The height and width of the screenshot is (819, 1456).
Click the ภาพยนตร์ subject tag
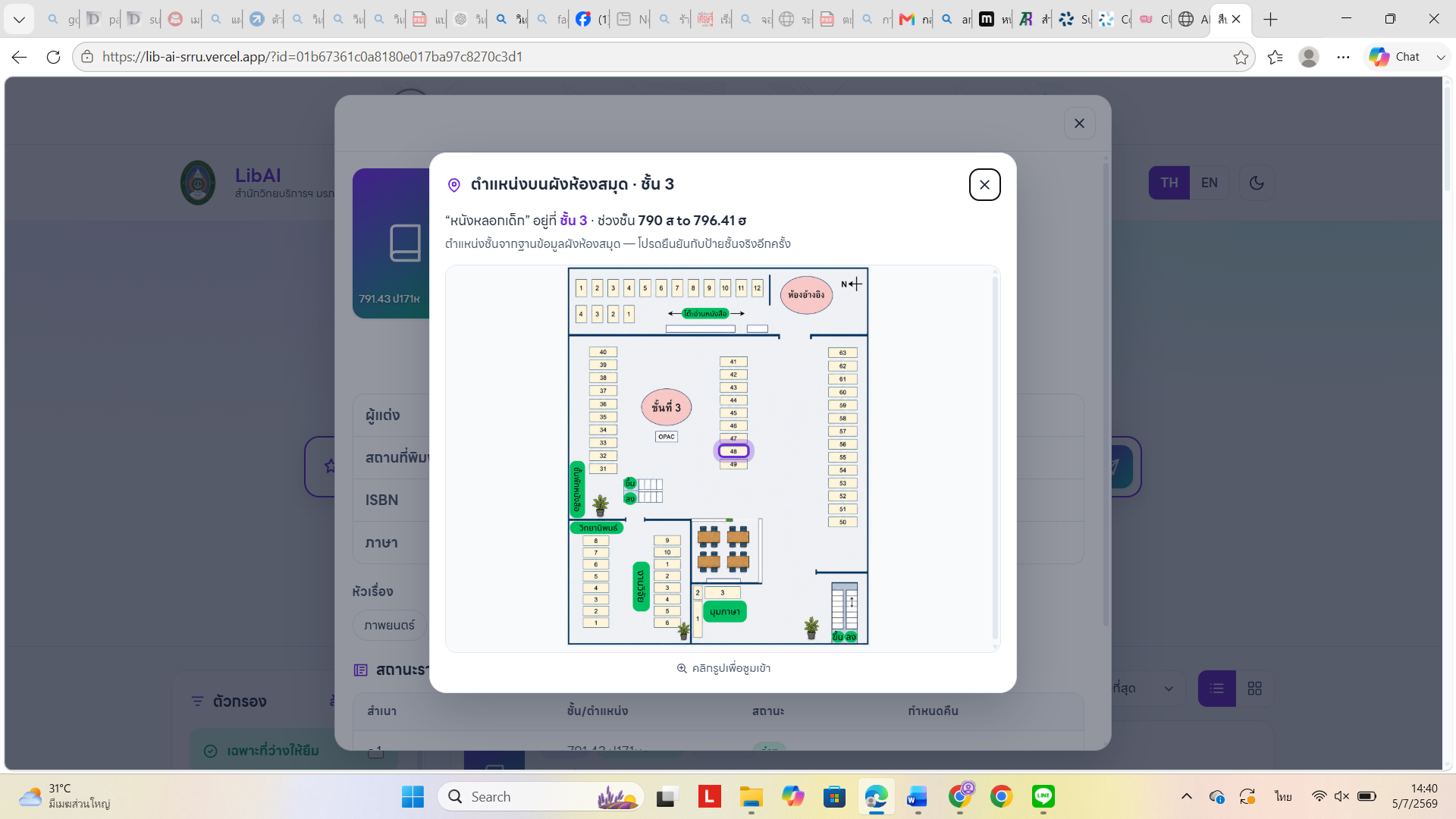pyautogui.click(x=390, y=626)
